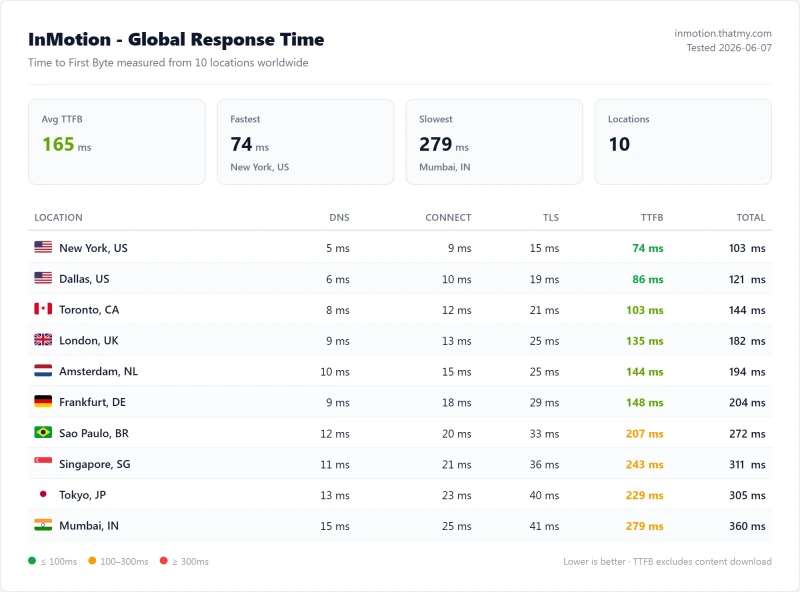Click the Tokyo, JP location name
Image resolution: width=800 pixels, height=592 pixels.
(x=83, y=495)
